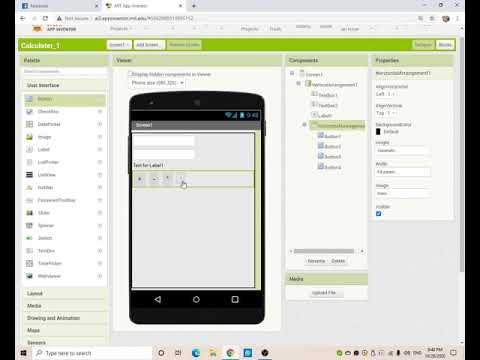Click the browser reload icon

click(x=45, y=18)
